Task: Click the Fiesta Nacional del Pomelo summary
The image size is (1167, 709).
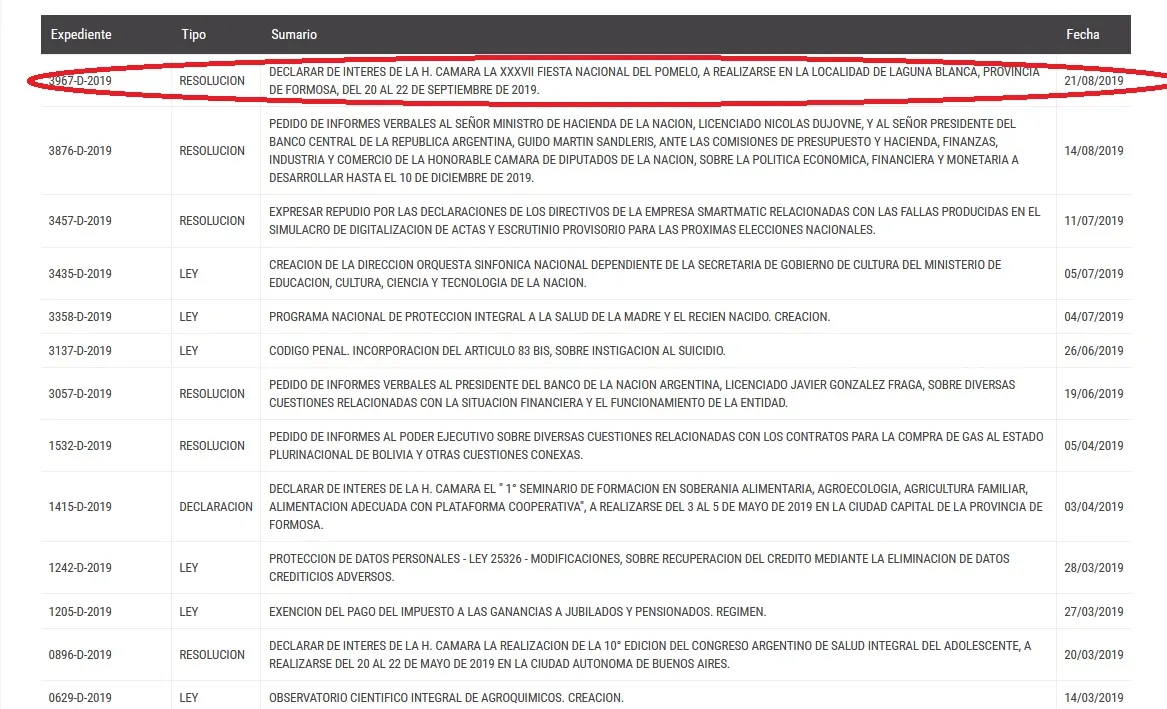Action: coord(654,80)
